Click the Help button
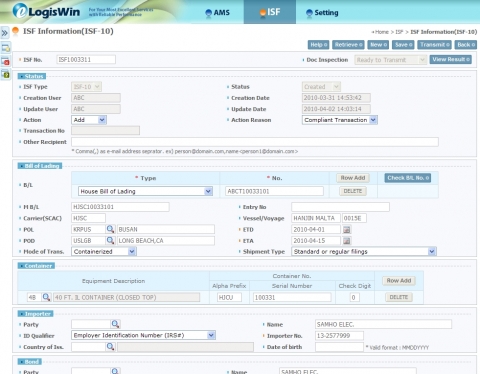Viewport: 480px width, 374px height. tap(318, 45)
